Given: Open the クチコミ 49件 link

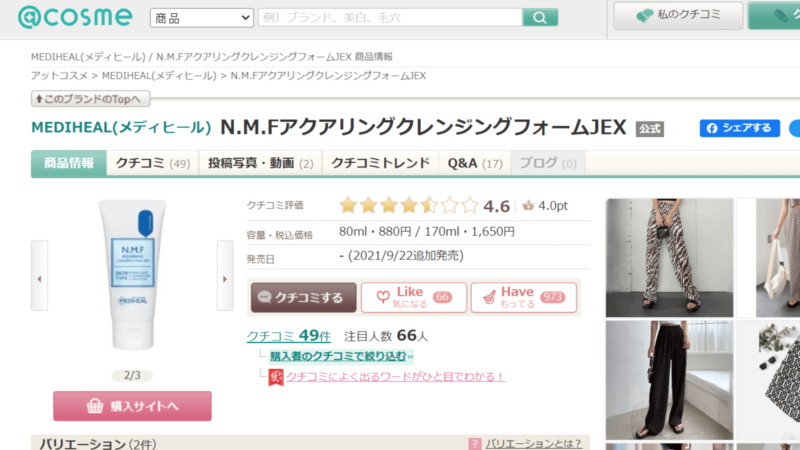Looking at the screenshot, I should (289, 336).
